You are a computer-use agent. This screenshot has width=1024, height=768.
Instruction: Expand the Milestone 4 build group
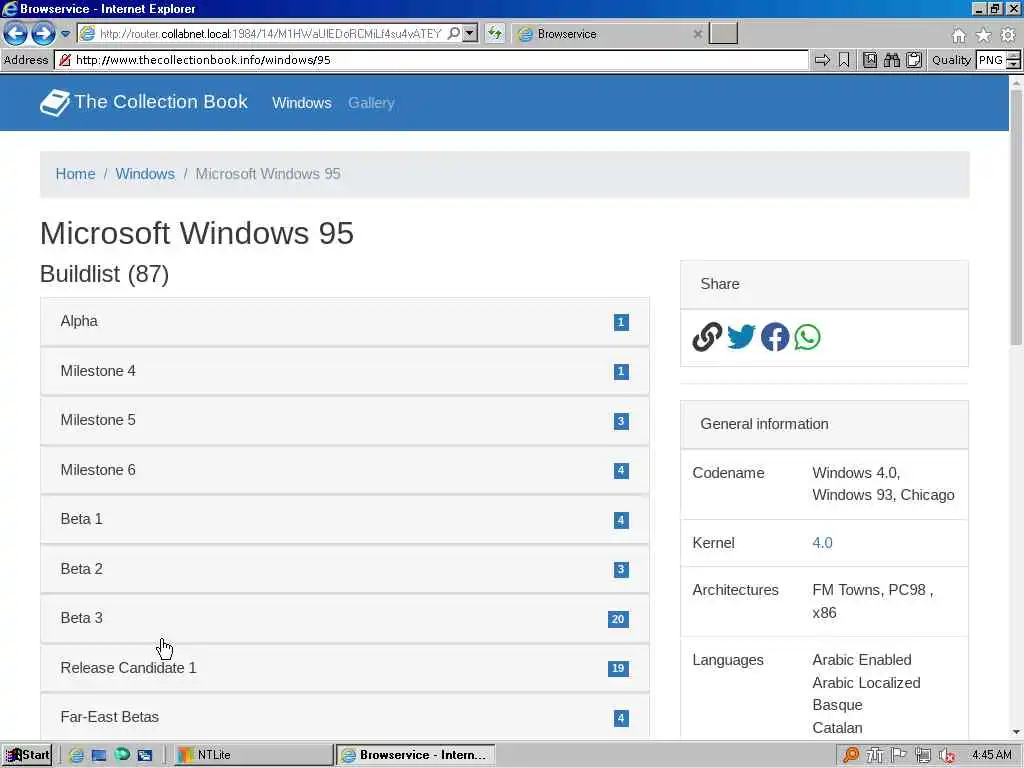point(345,371)
